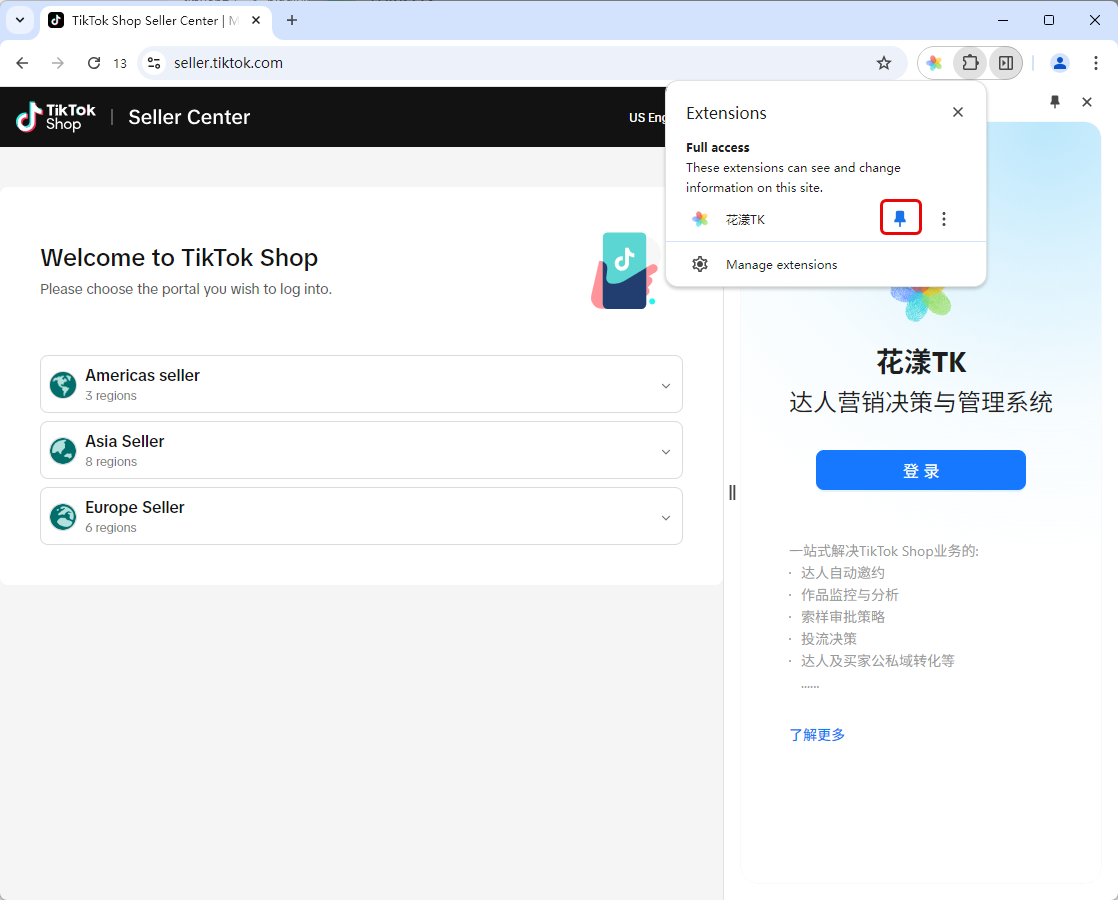Screen dimensions: 1118x900
Task: Click the blue 登录 login button
Action: (x=920, y=470)
